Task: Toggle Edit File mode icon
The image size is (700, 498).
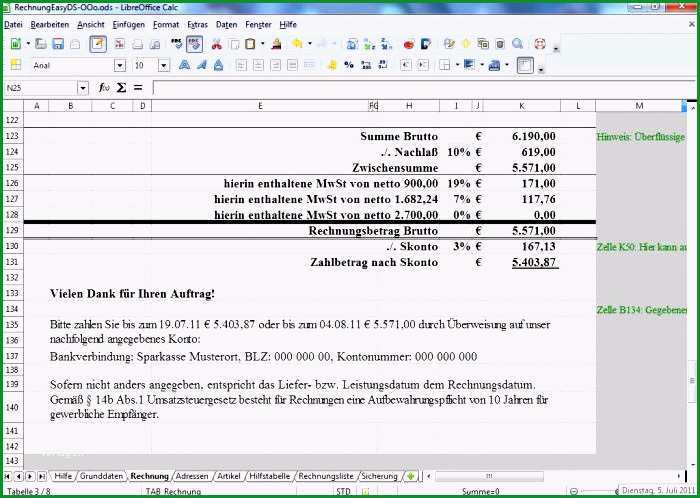Action: click(98, 44)
